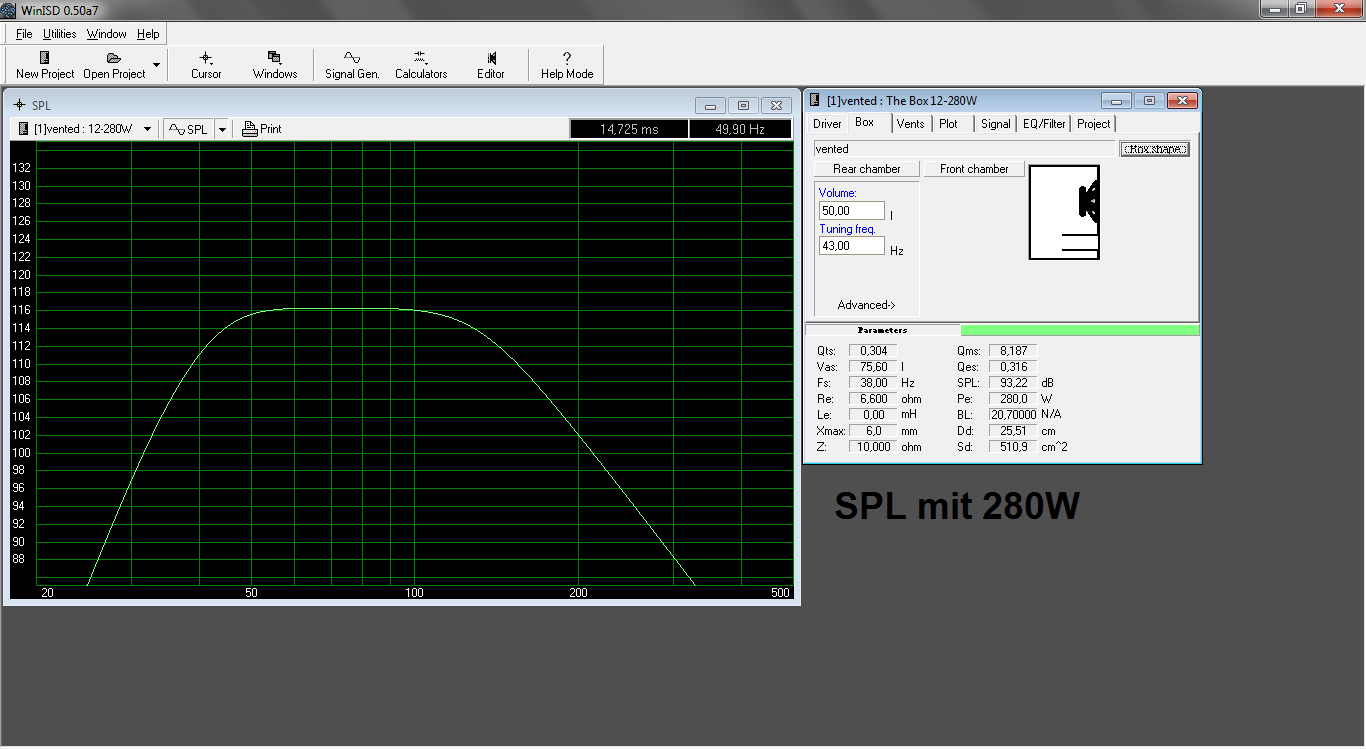Activate the Cursor tool
Image resolution: width=1366 pixels, height=749 pixels.
(206, 59)
